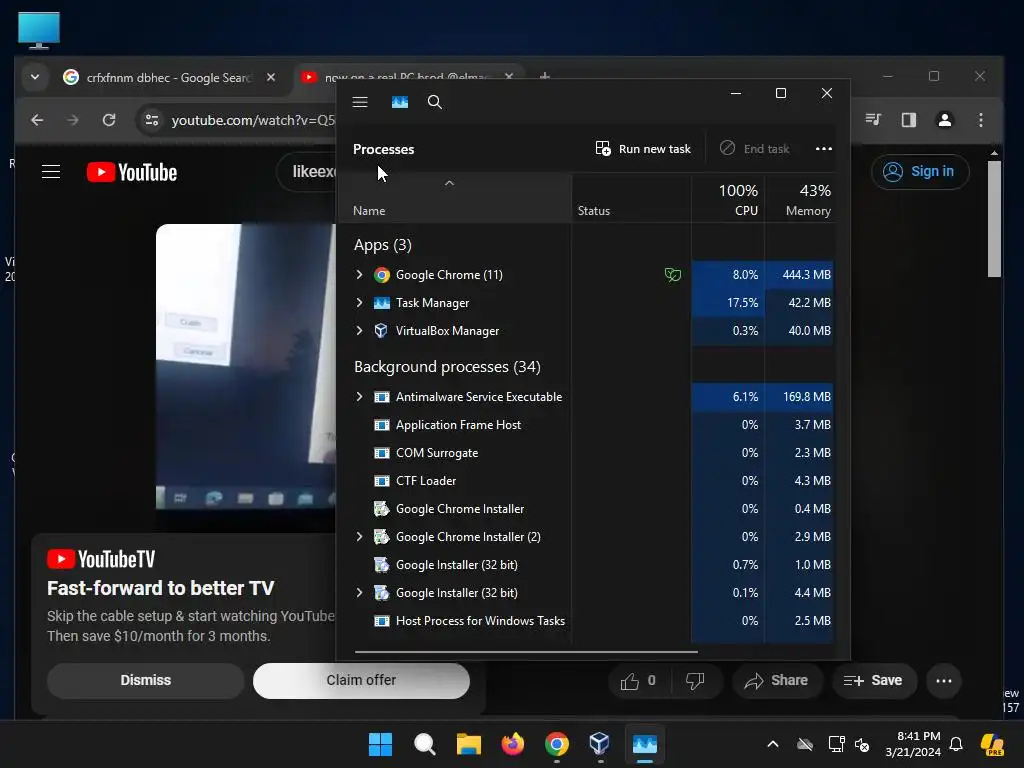Expand Google Chrome Installer (2) group
Screen dimensions: 1024x768
359,536
